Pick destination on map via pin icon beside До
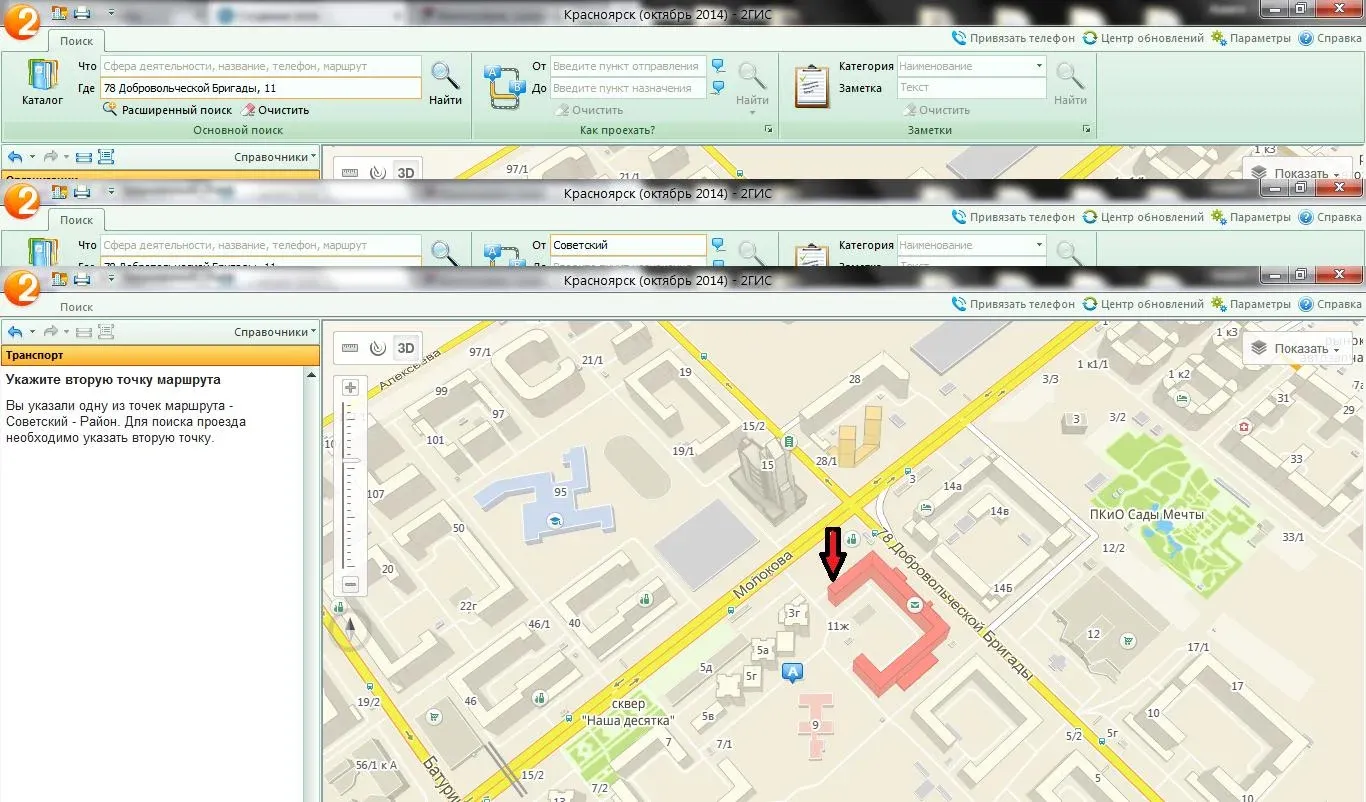Viewport: 1366px width, 802px height. click(718, 88)
